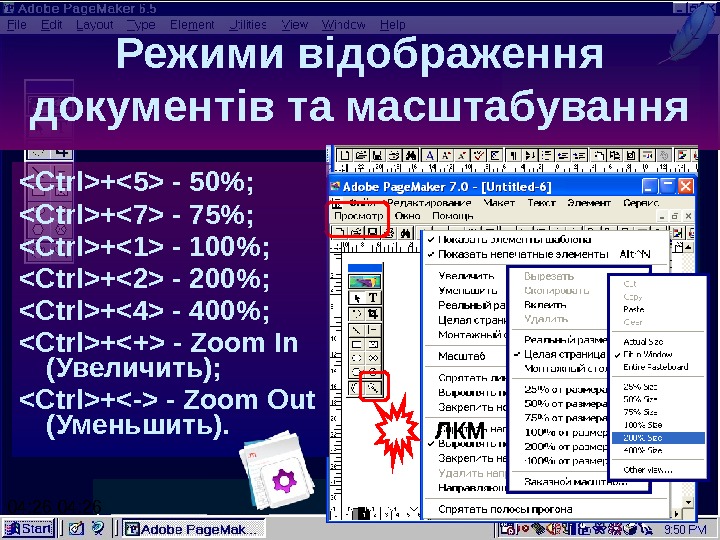Open View menu in PageMaker 6.5
This screenshot has height=540, width=720.
(x=294, y=25)
